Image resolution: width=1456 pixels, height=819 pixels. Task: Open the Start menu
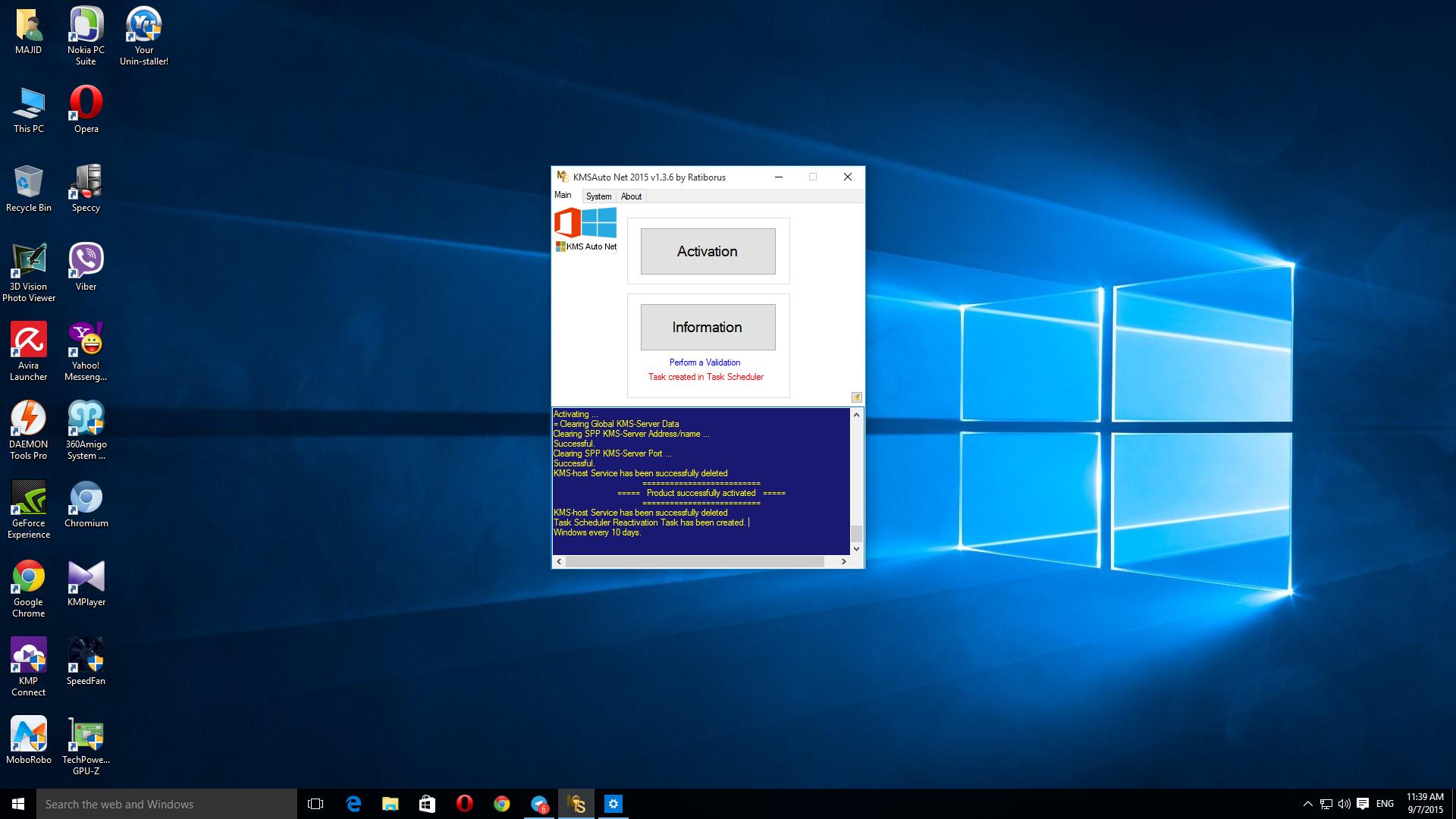coord(18,804)
